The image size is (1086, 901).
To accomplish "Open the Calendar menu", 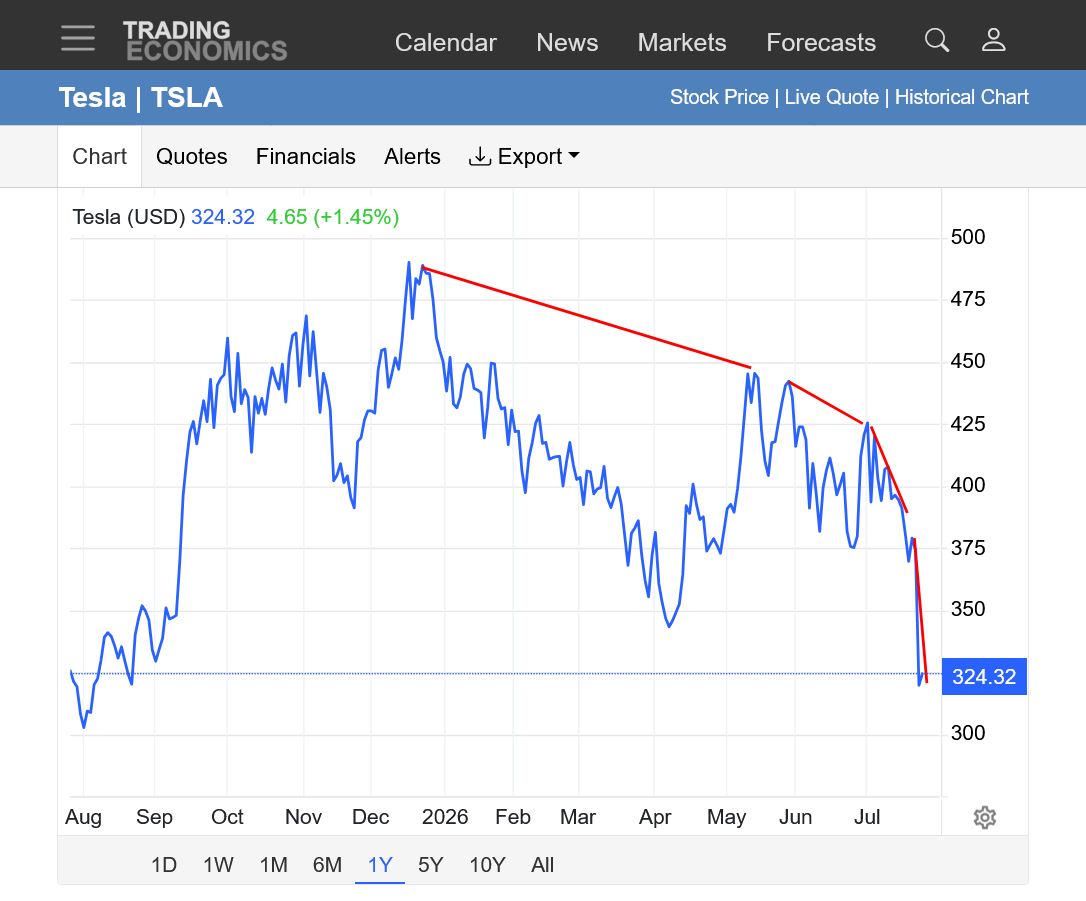I will (x=445, y=42).
